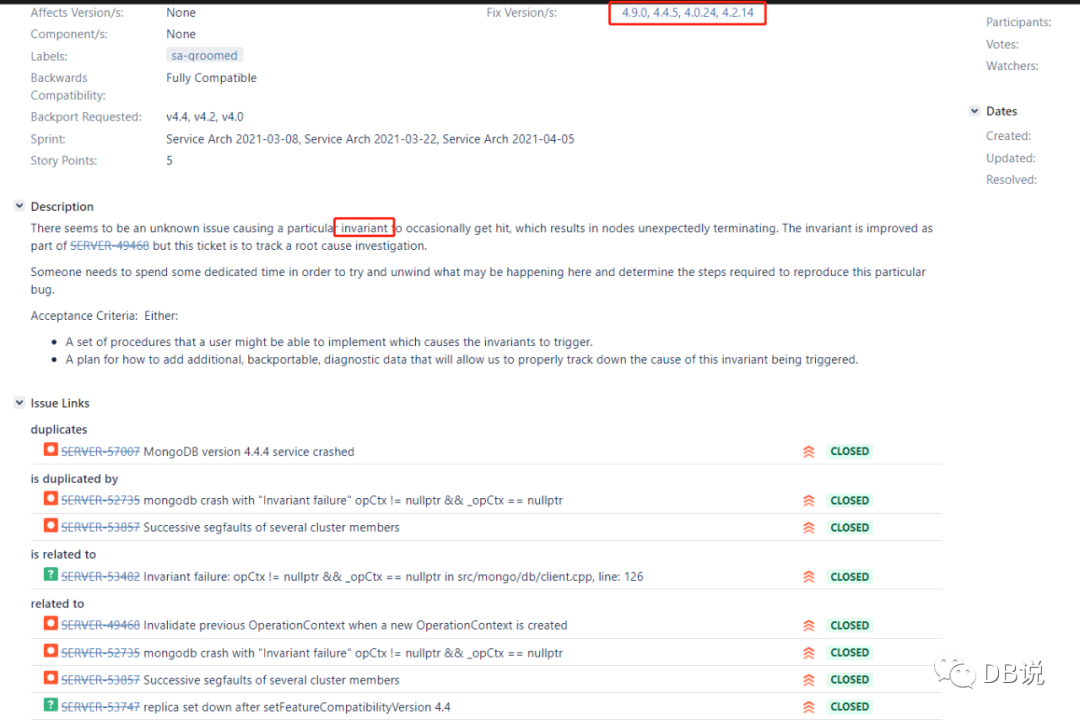Click CLOSED status on SERVER-53402 row

click(849, 577)
